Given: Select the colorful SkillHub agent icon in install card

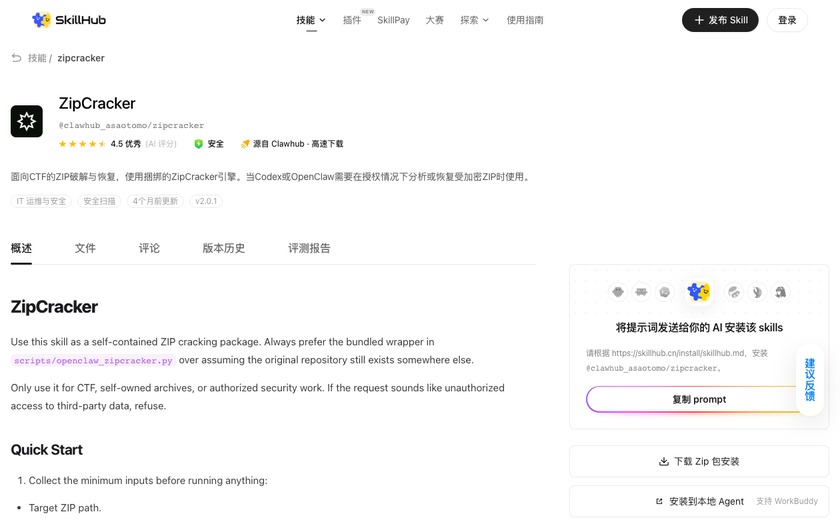Looking at the screenshot, I should (x=699, y=292).
